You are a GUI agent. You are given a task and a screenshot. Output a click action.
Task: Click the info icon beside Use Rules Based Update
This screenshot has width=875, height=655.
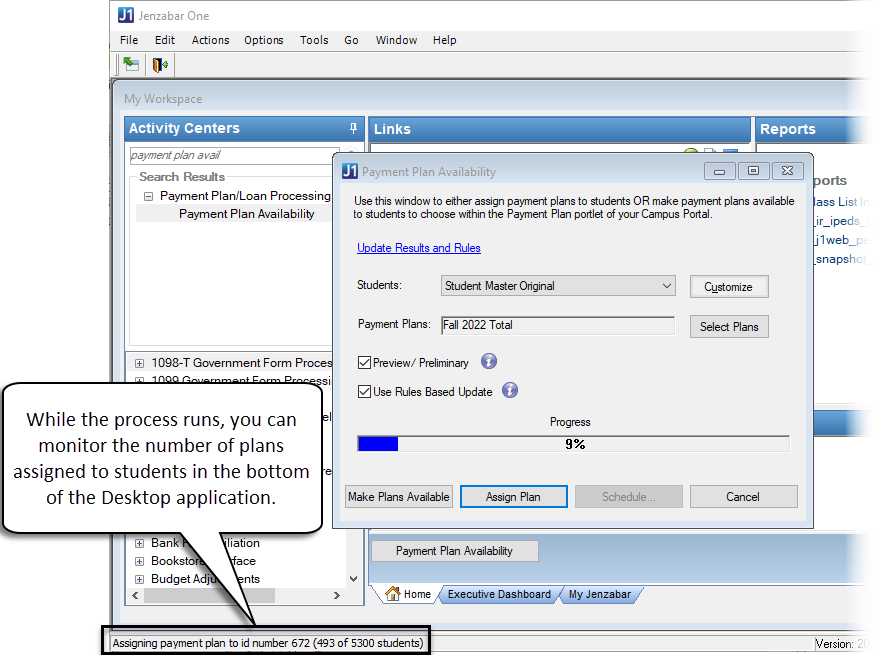509,391
